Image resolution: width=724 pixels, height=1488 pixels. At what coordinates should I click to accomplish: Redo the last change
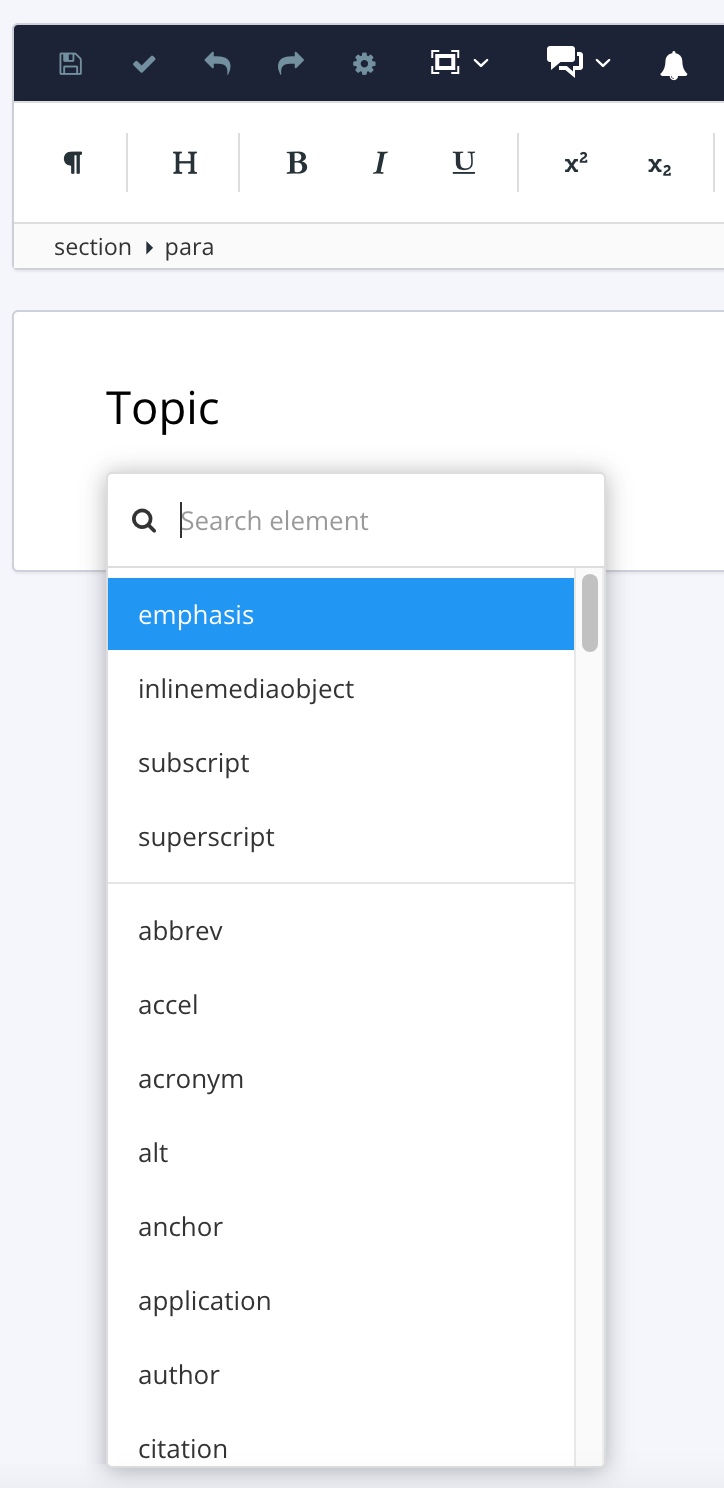tap(290, 62)
